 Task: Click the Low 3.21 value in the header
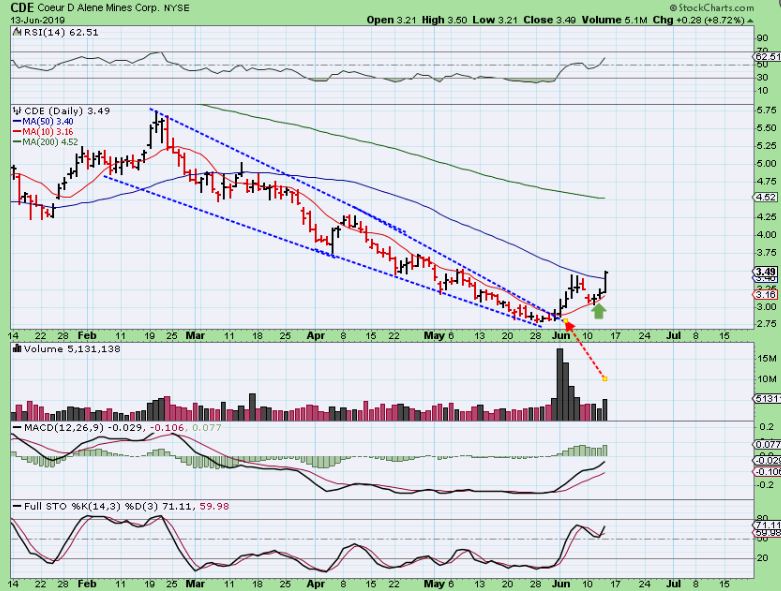point(496,20)
